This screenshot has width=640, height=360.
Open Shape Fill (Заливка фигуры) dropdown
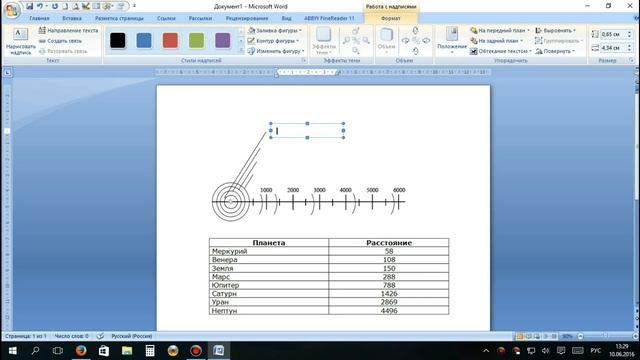pyautogui.click(x=275, y=31)
